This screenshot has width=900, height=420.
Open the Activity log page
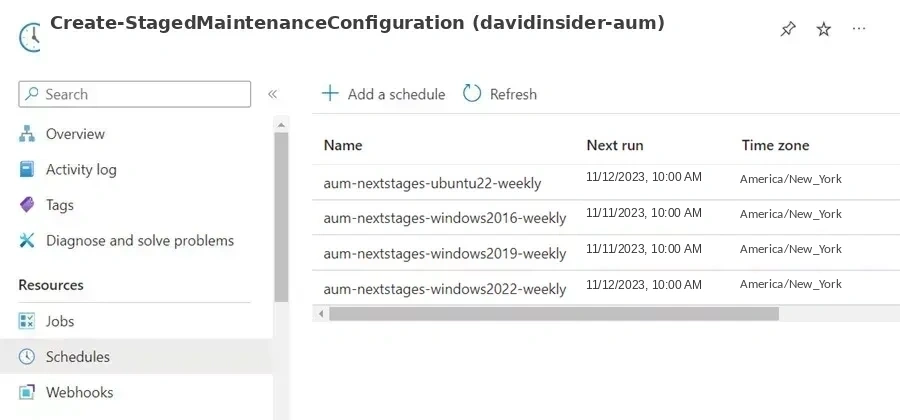(81, 169)
